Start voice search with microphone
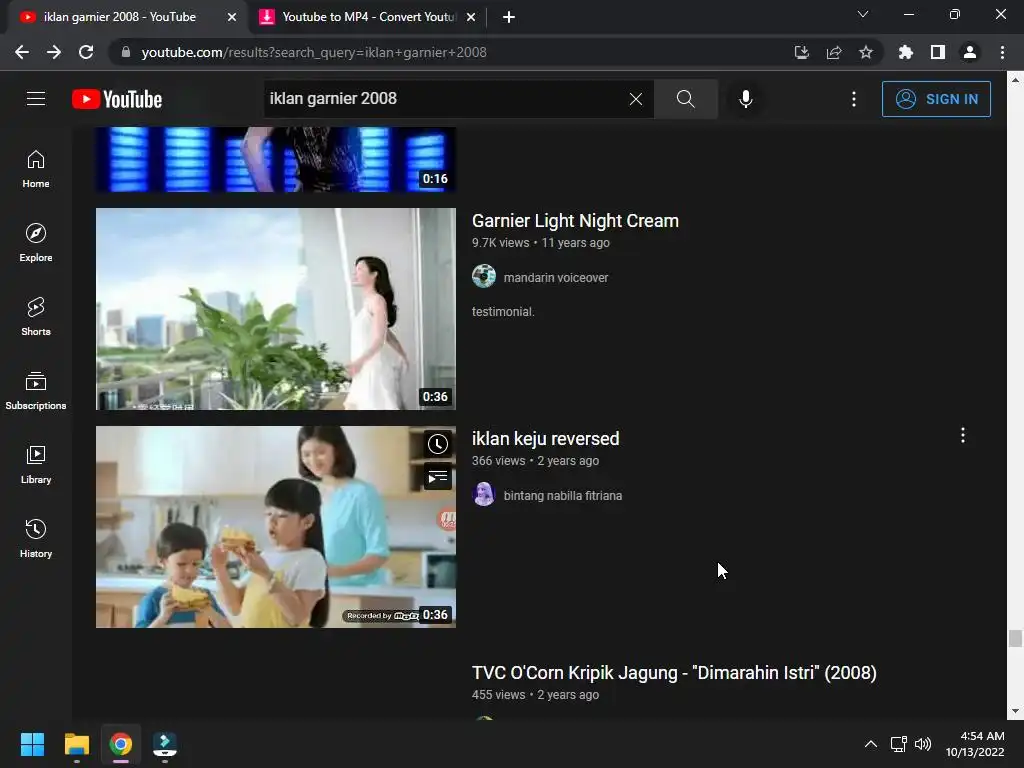The image size is (1024, 768). click(746, 99)
